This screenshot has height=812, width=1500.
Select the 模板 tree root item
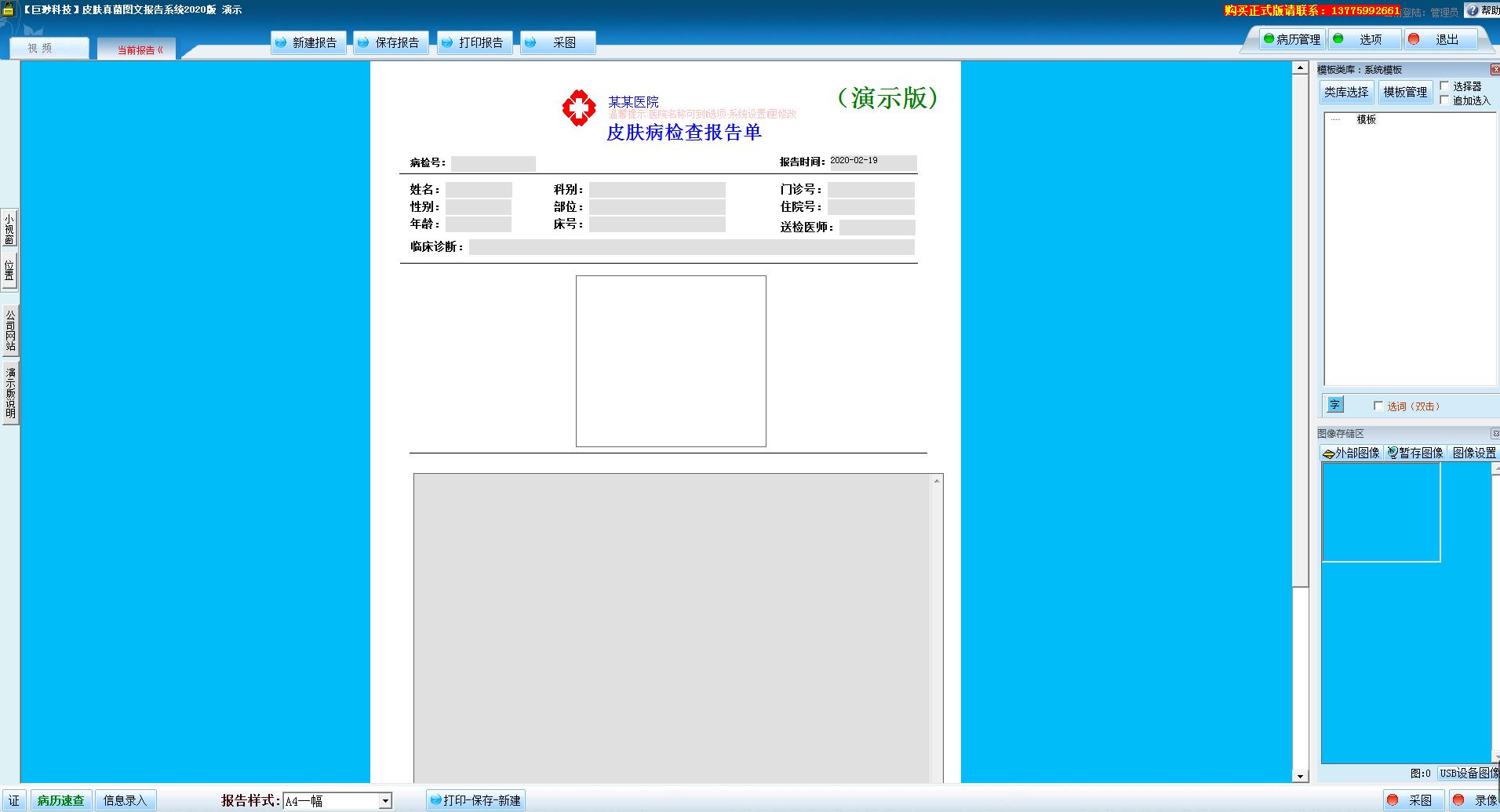1367,119
